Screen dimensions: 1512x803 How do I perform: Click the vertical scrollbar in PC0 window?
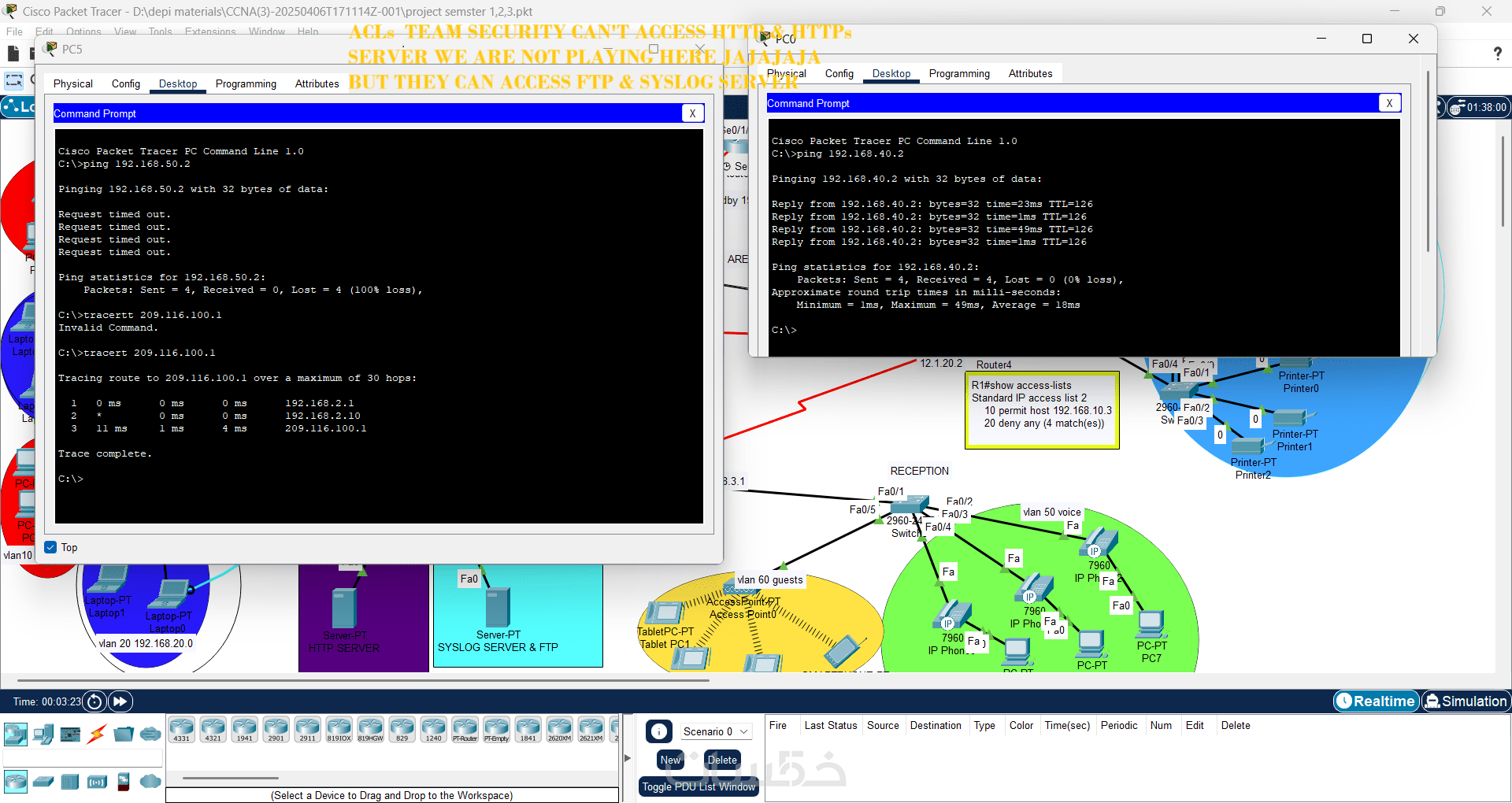coord(1429,162)
